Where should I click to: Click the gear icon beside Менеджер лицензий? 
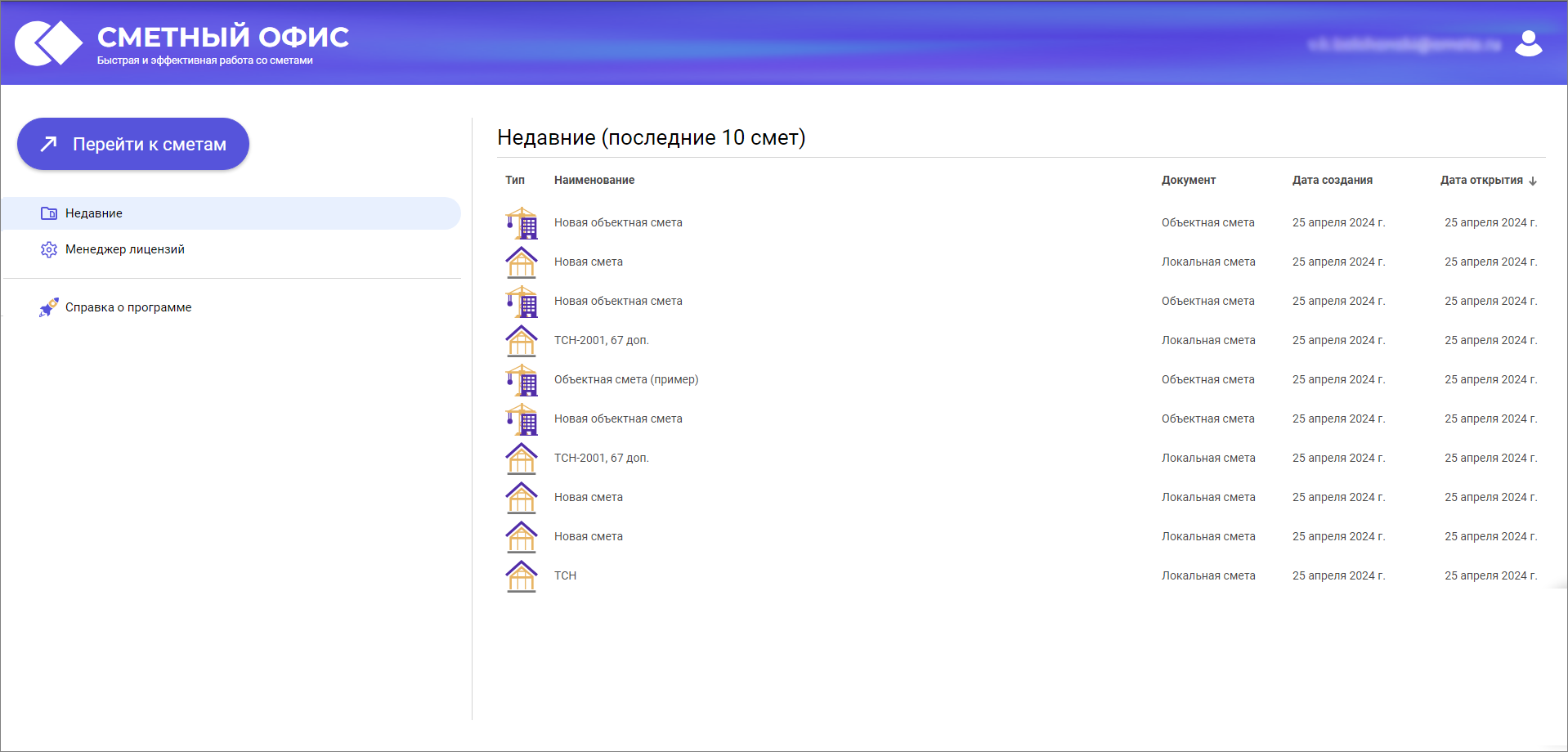click(49, 249)
